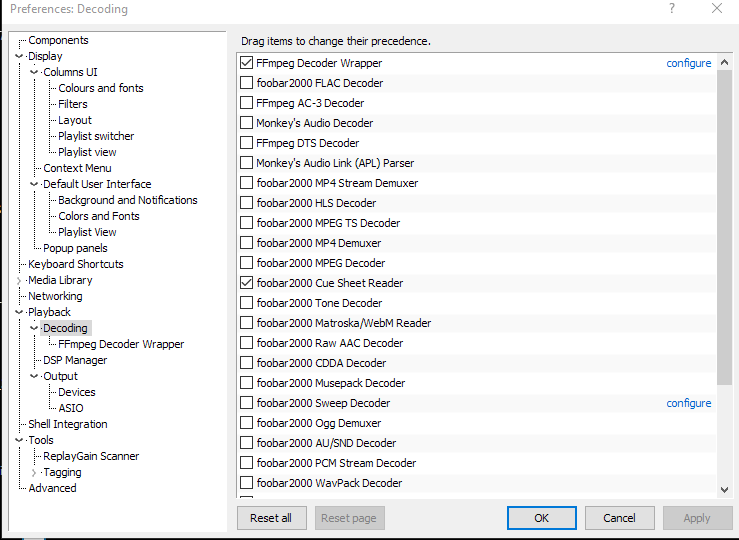739x540 pixels.
Task: Click the help question mark icon
Action: pyautogui.click(x=672, y=8)
